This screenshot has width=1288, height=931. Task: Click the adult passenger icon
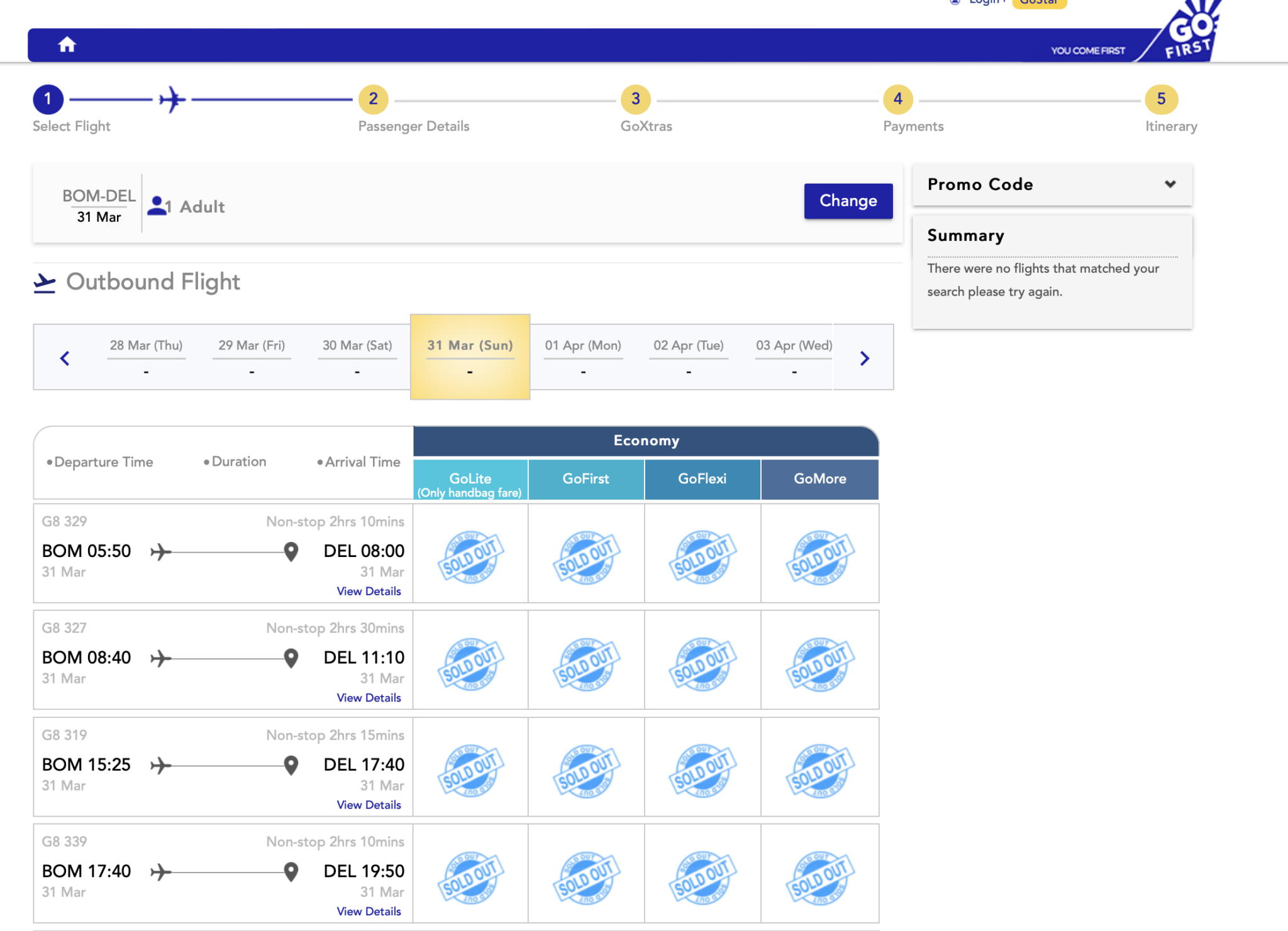coord(157,206)
